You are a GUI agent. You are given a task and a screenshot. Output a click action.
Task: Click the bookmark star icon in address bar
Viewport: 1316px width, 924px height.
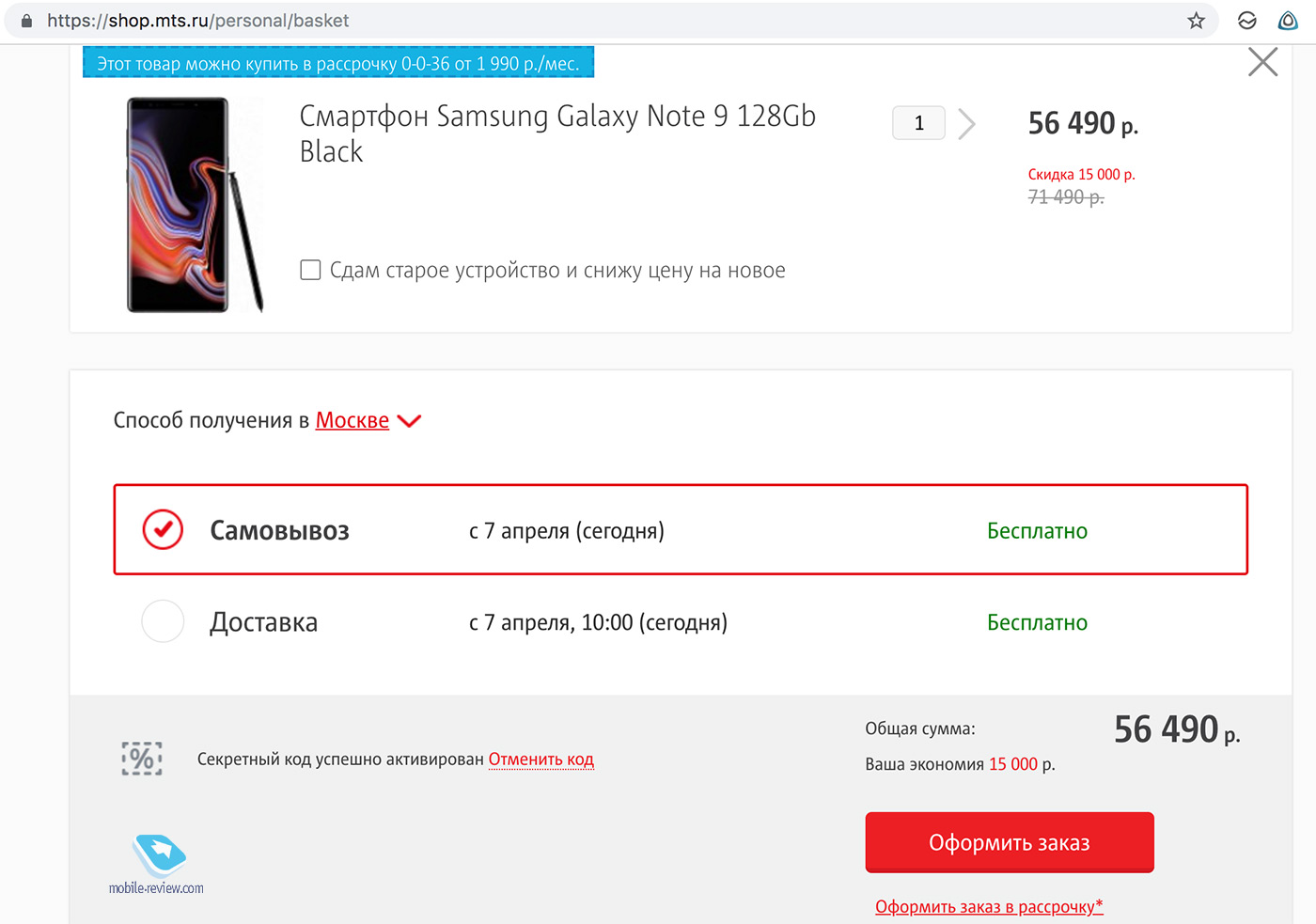coord(1196,21)
